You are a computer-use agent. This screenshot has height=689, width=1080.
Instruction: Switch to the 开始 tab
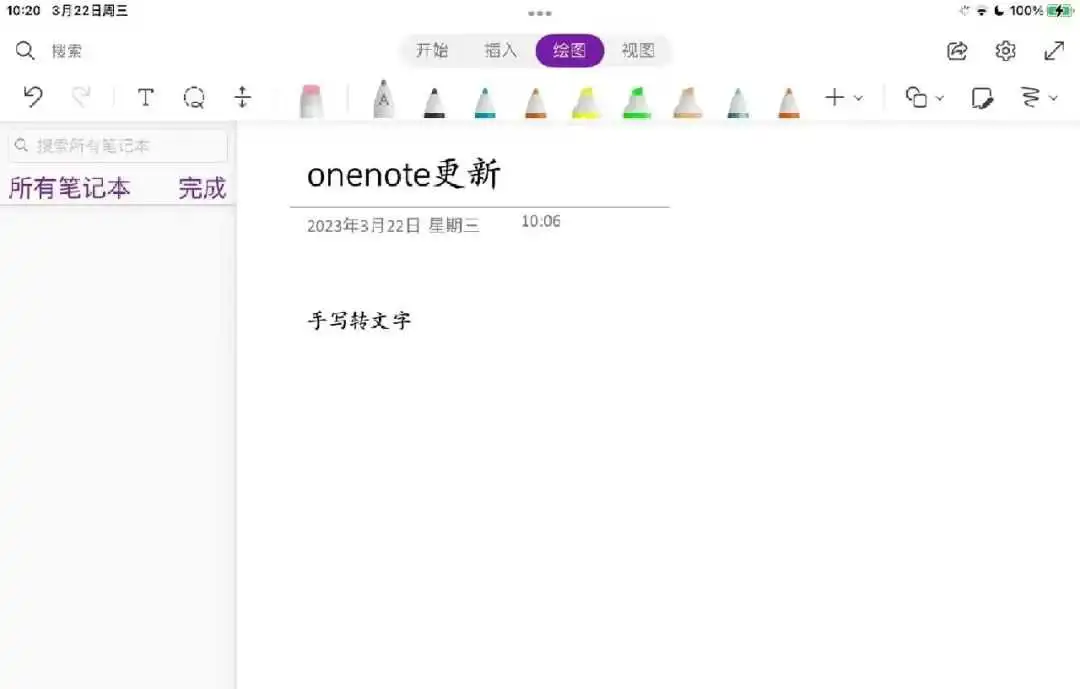pyautogui.click(x=432, y=50)
